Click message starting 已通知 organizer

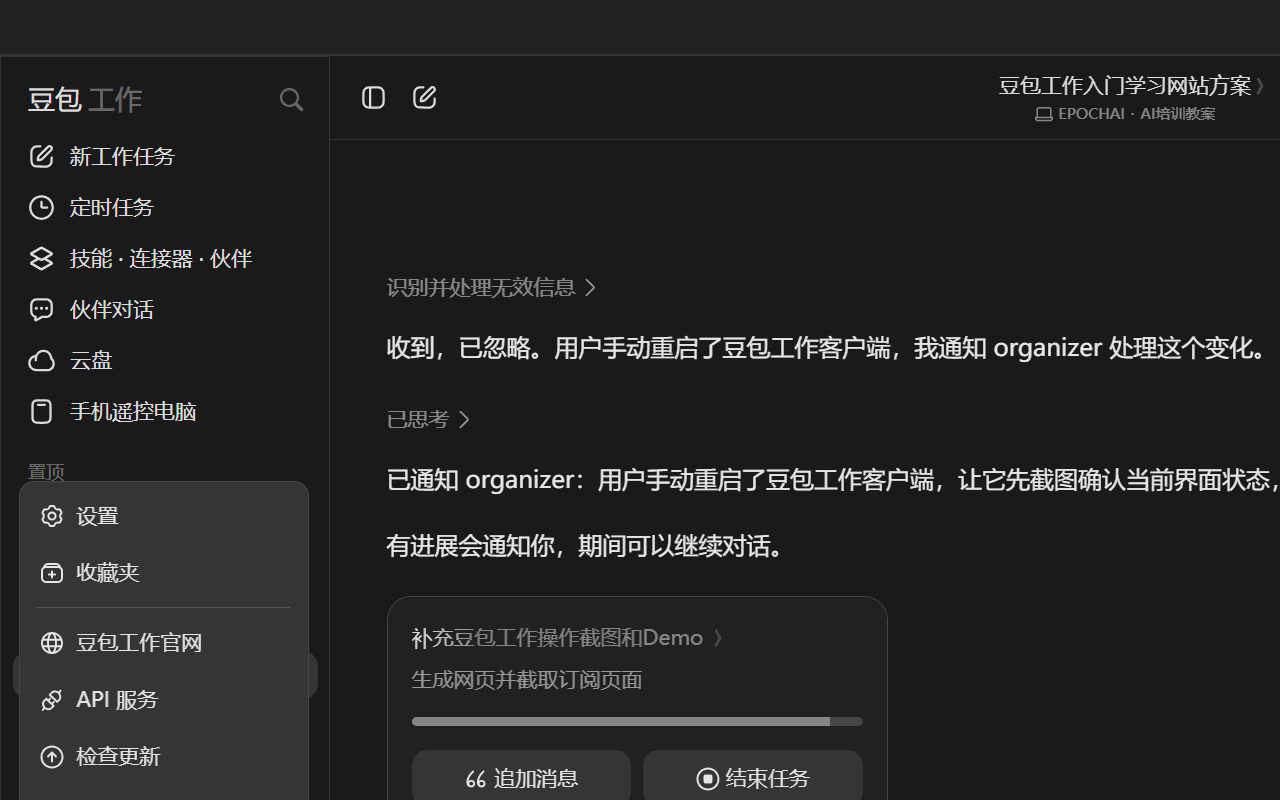coord(833,480)
